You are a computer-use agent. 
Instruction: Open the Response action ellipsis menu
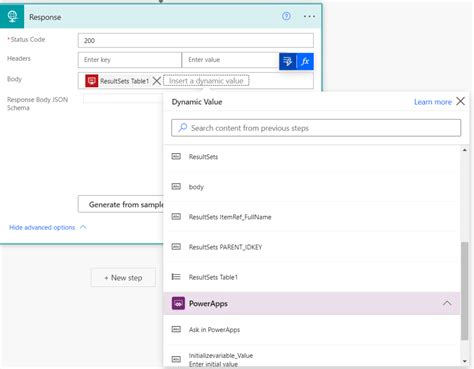tap(309, 17)
